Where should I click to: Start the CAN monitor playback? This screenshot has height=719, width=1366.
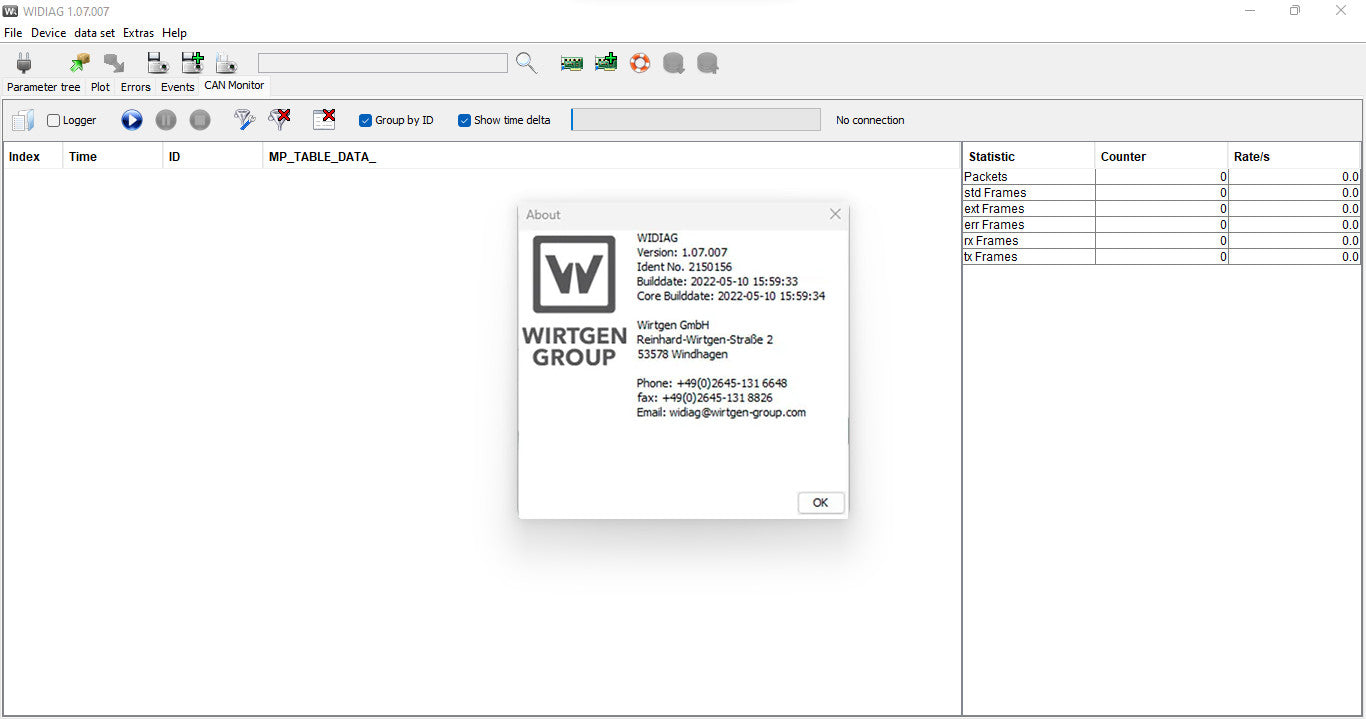pyautogui.click(x=131, y=120)
